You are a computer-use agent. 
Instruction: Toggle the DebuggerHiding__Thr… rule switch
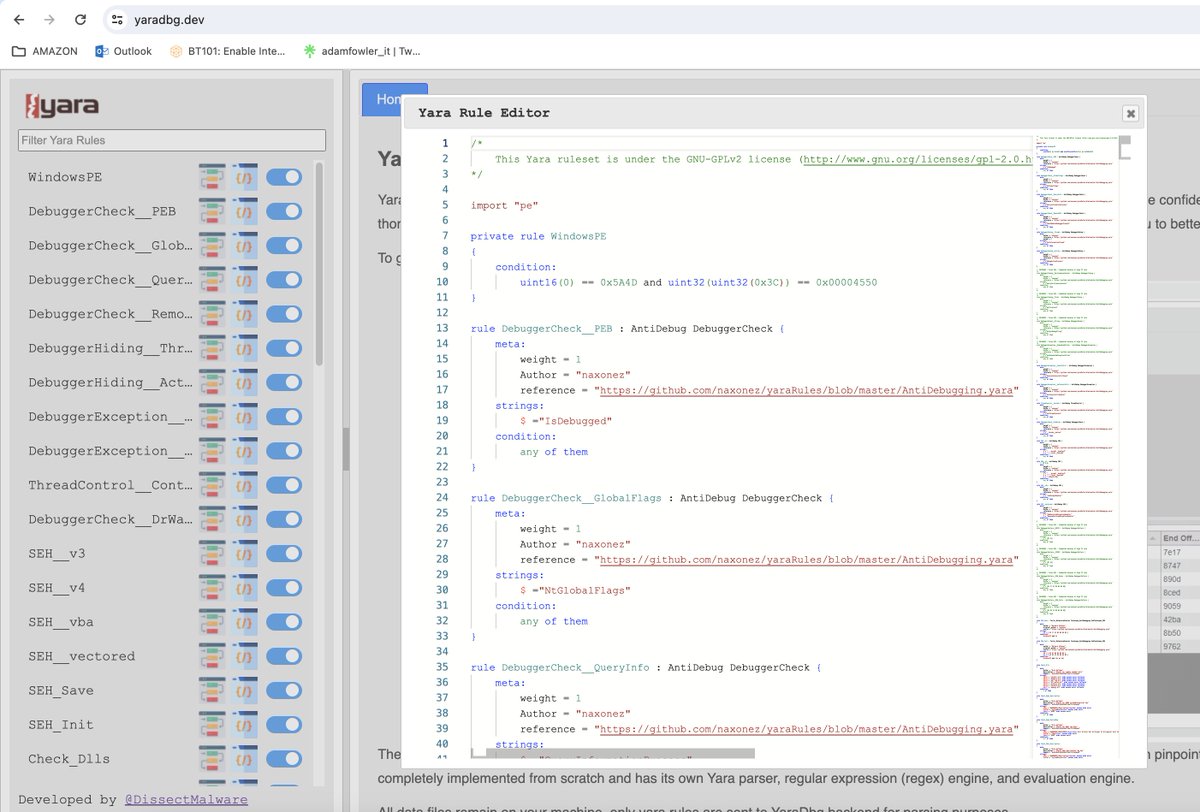[284, 348]
